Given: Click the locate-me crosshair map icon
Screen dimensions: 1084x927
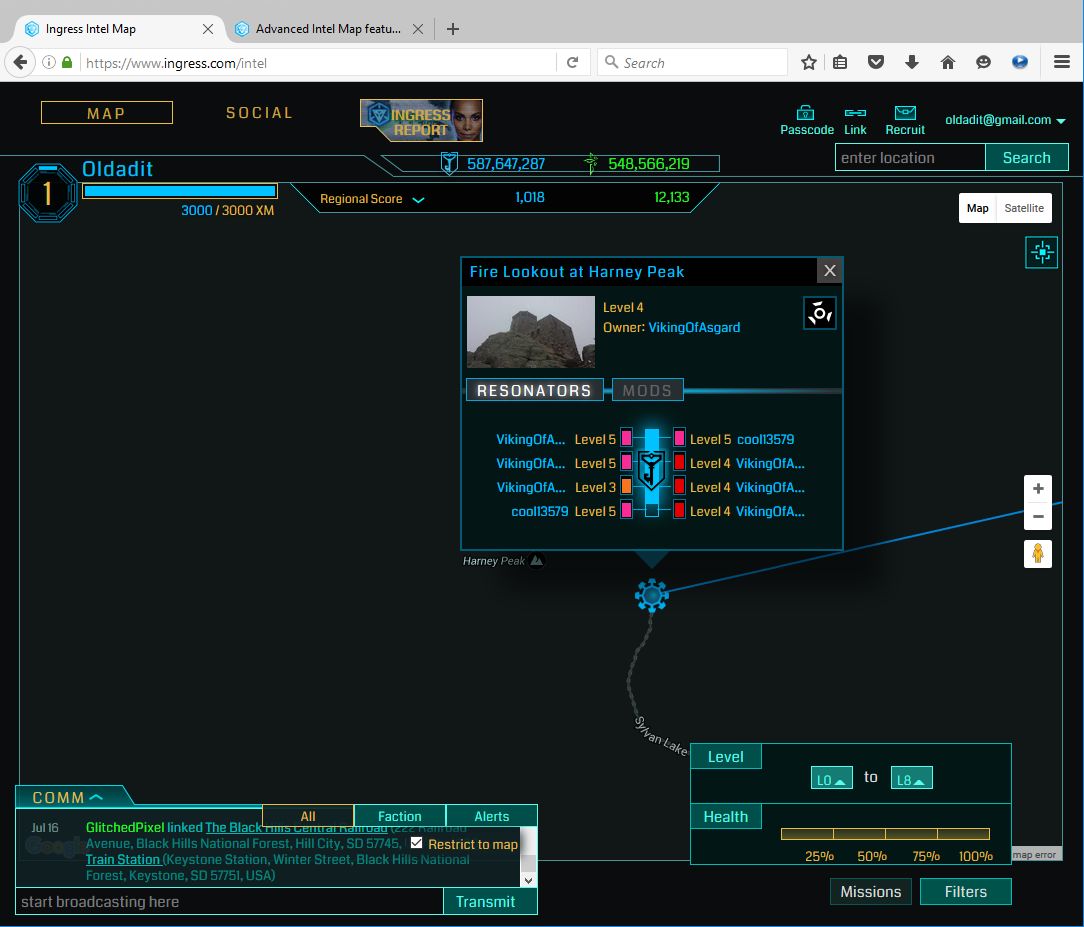Looking at the screenshot, I should [x=1041, y=253].
